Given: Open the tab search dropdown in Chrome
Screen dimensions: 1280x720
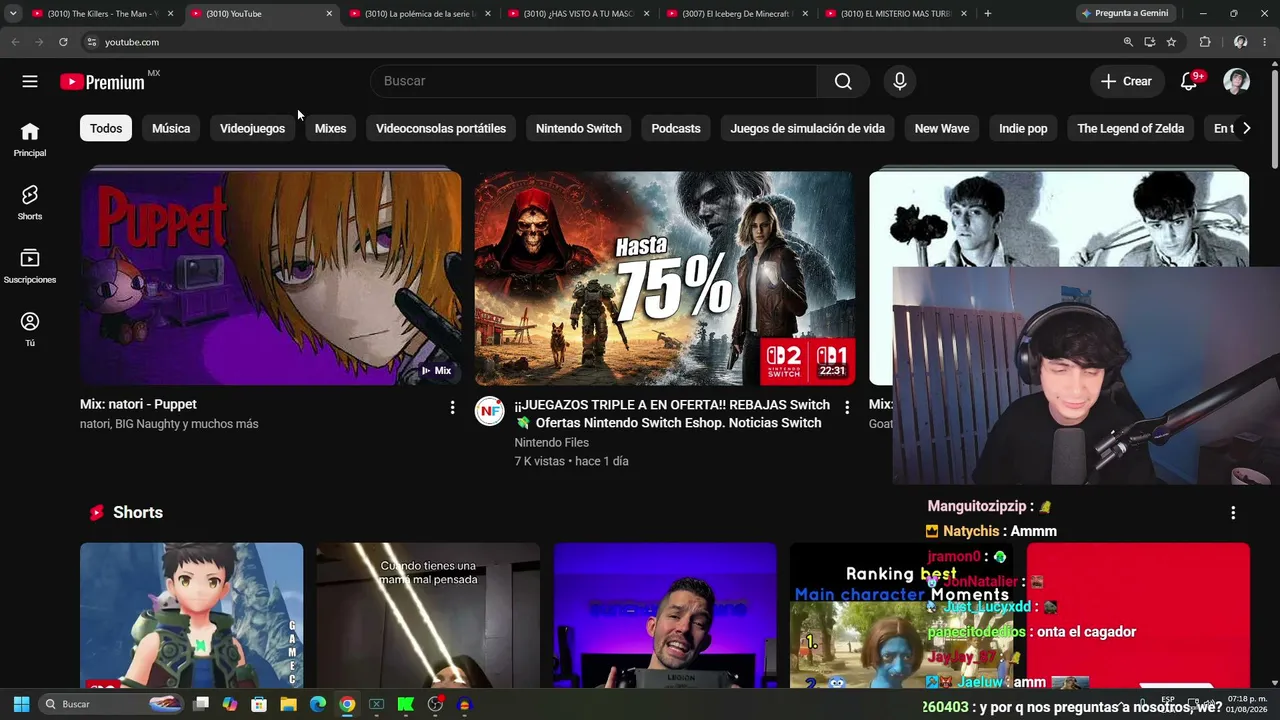Looking at the screenshot, I should click(x=13, y=13).
